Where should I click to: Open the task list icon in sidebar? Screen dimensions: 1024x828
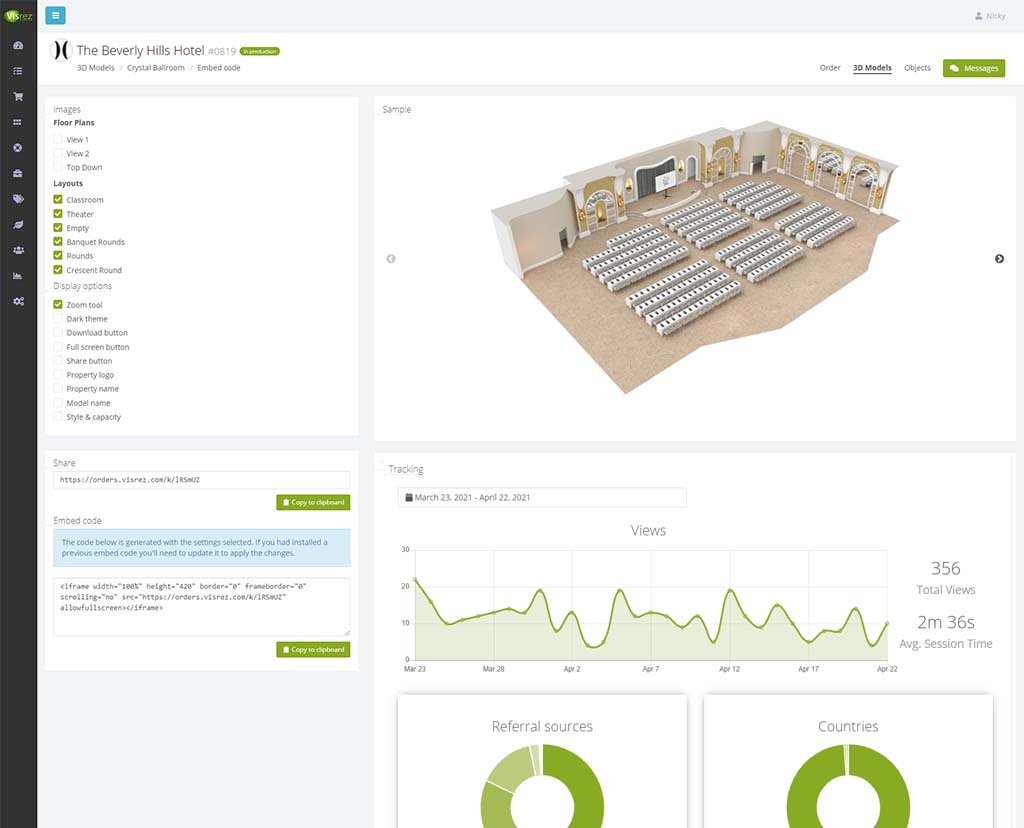18,71
